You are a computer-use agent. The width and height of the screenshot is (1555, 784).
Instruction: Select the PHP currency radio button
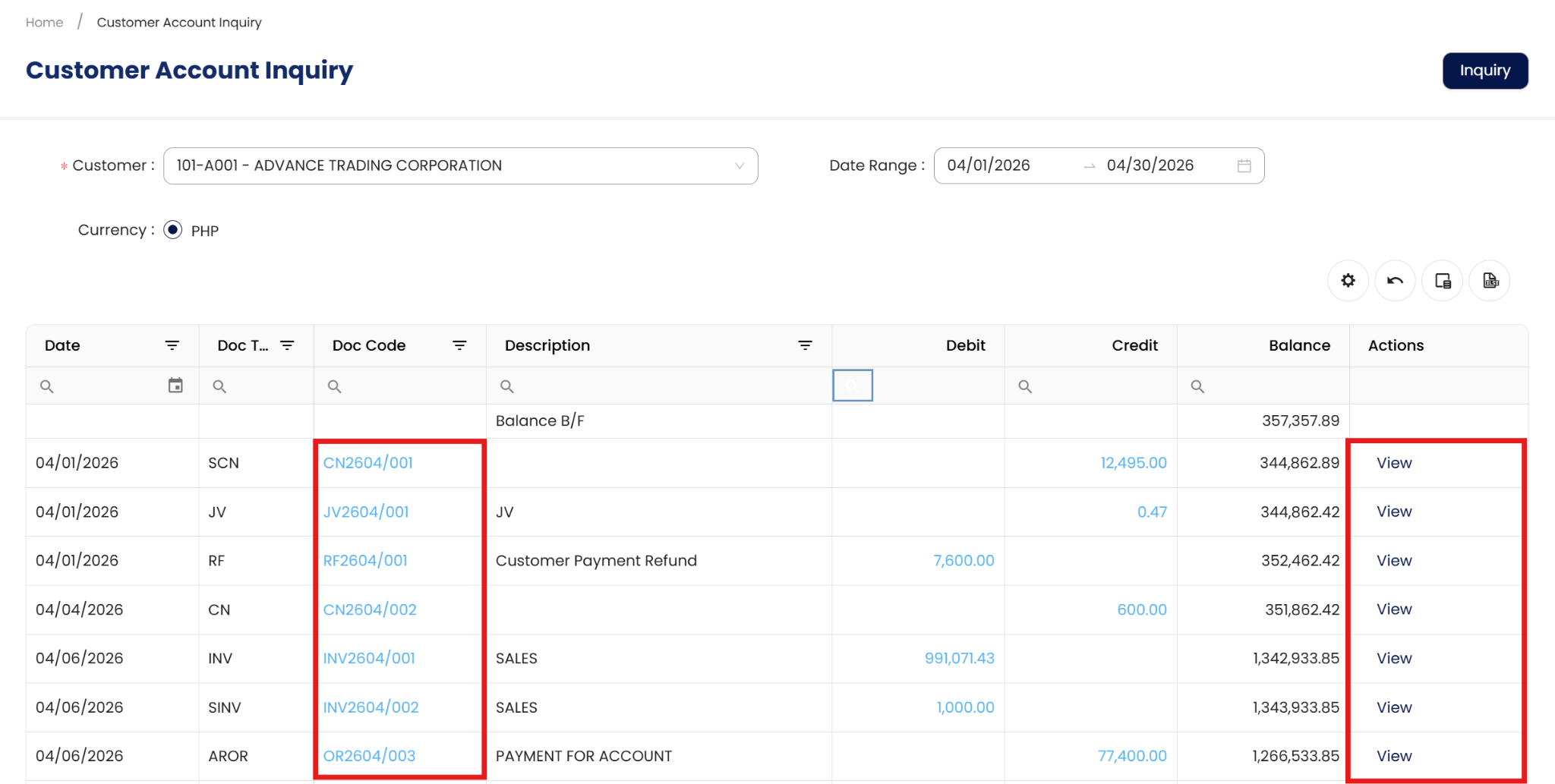[173, 230]
